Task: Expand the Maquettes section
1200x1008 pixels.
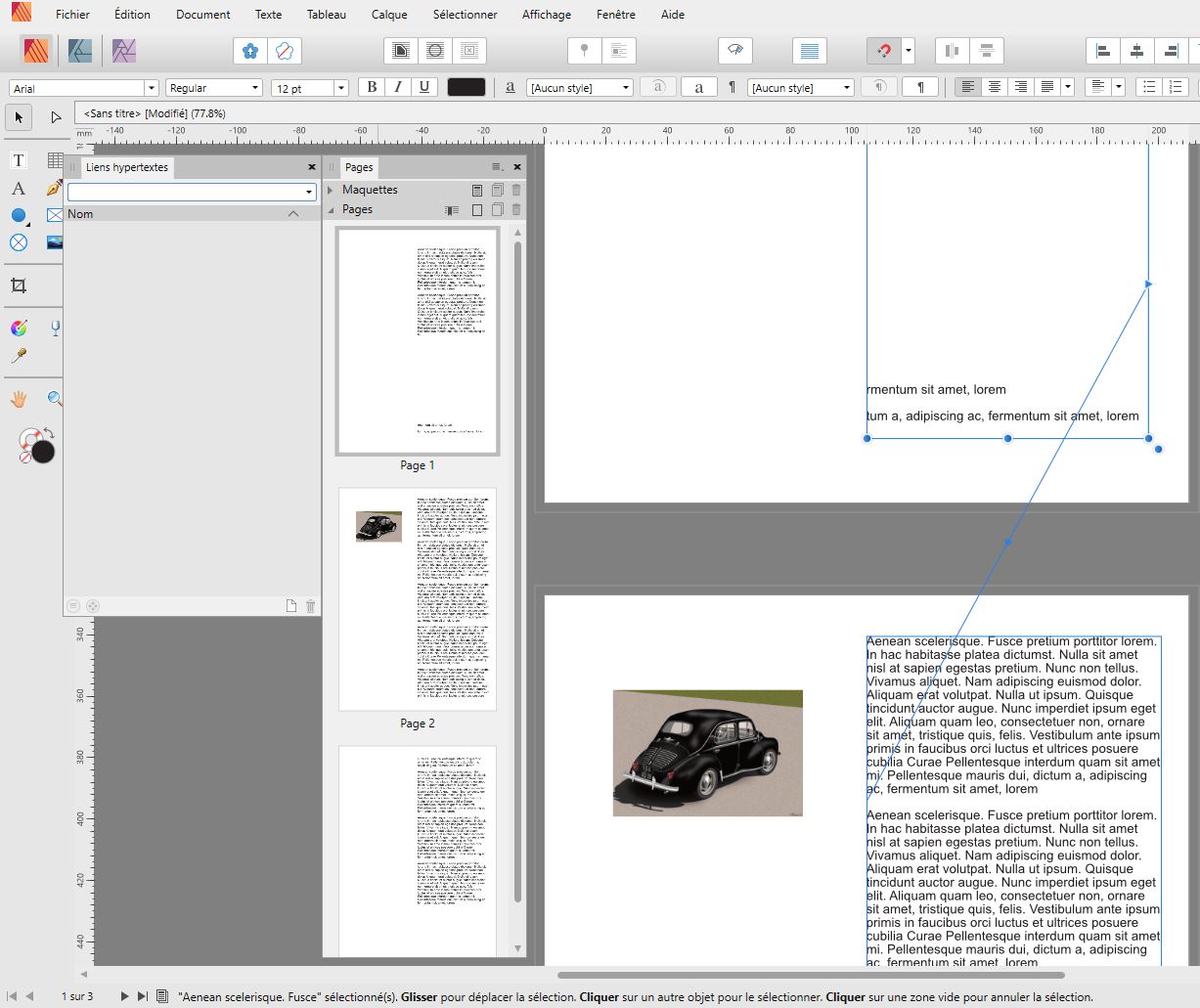Action: click(331, 190)
